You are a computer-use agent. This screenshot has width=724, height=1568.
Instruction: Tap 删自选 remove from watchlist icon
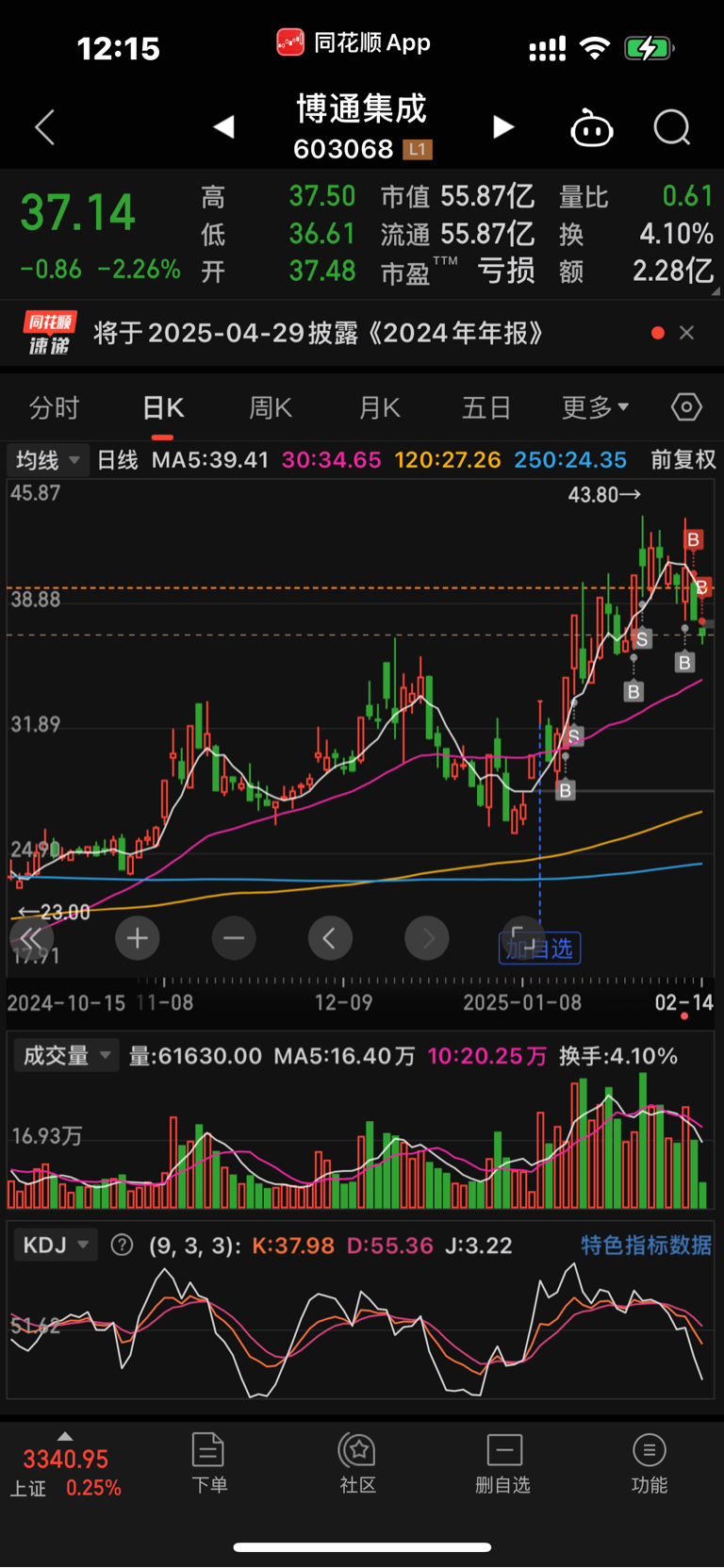pos(503,1463)
